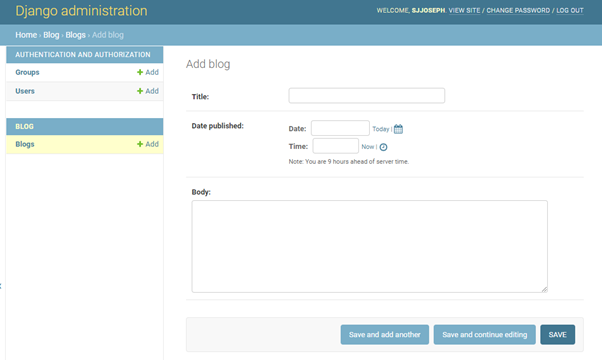
Task: Click the Today shortcut link
Action: click(x=381, y=129)
